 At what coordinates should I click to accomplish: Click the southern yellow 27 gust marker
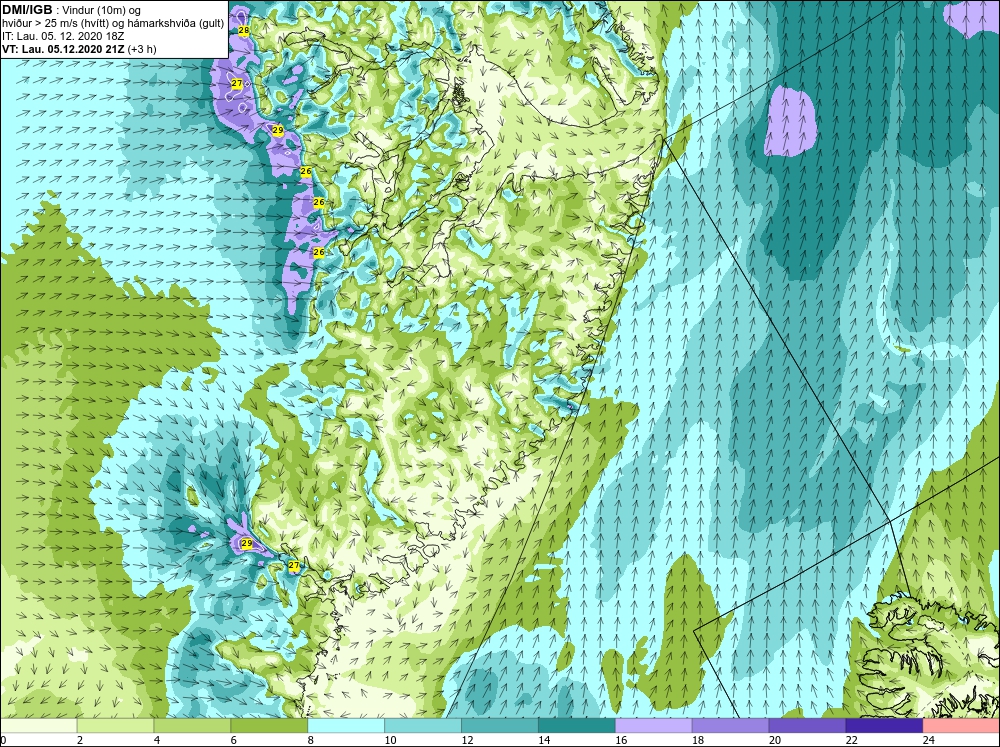click(x=293, y=565)
